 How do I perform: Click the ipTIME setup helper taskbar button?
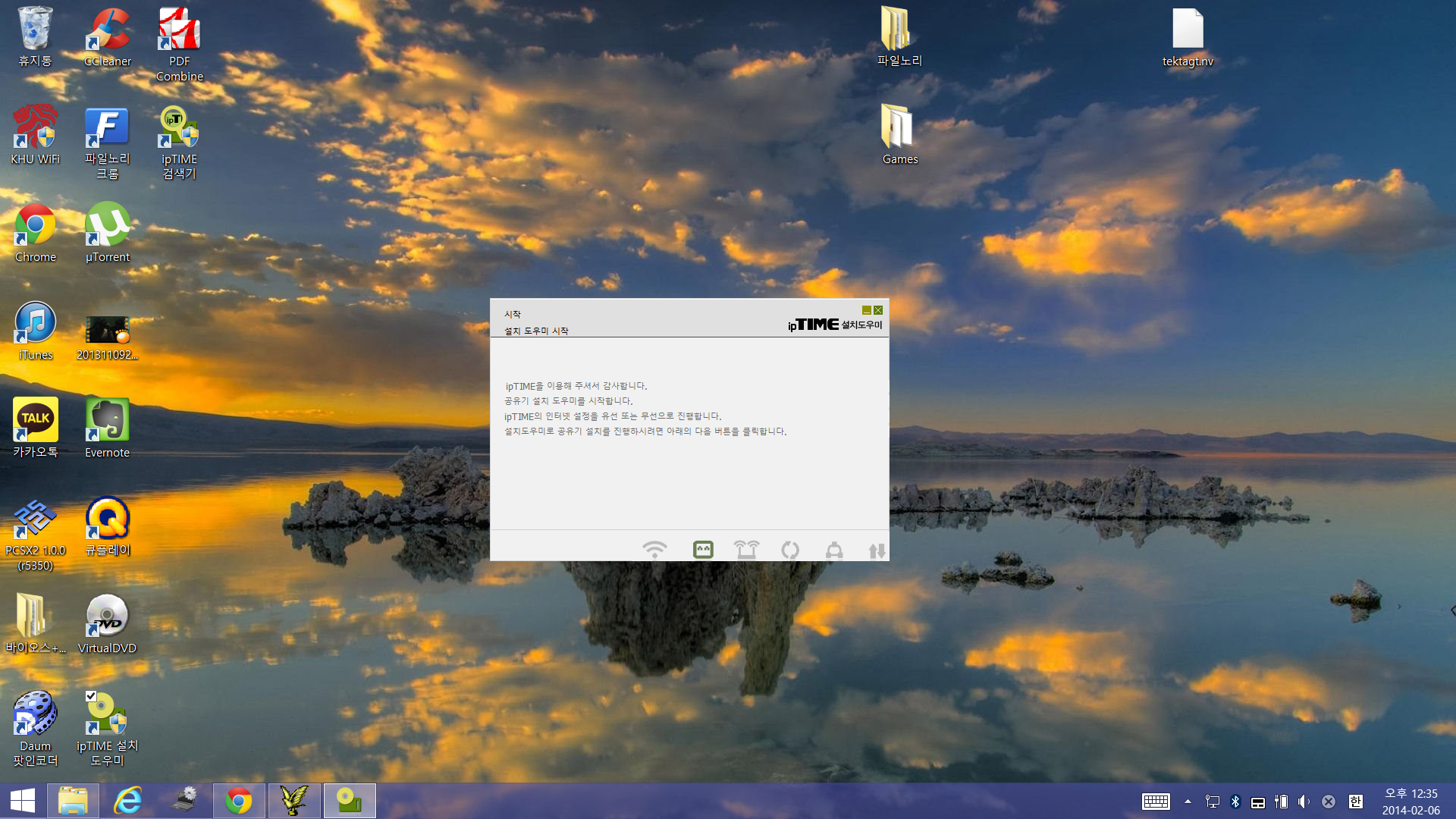pos(350,801)
